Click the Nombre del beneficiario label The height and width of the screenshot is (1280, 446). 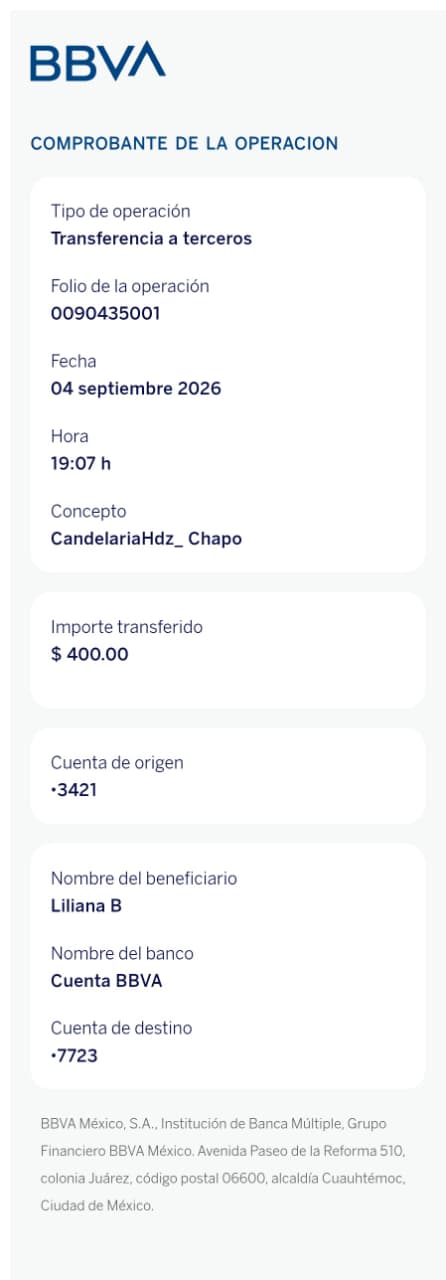tap(144, 879)
